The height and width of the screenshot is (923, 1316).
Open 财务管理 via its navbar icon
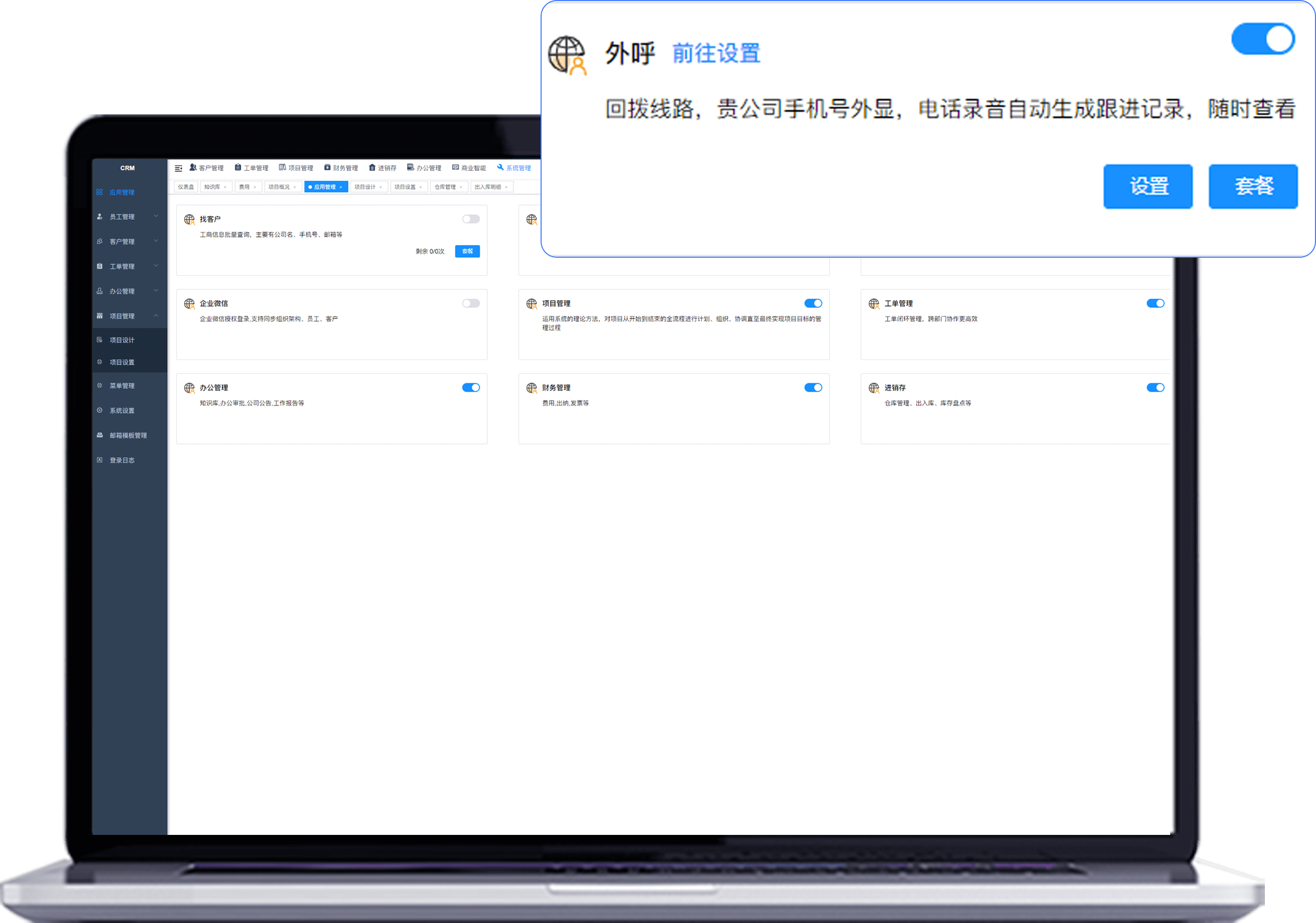(327, 168)
